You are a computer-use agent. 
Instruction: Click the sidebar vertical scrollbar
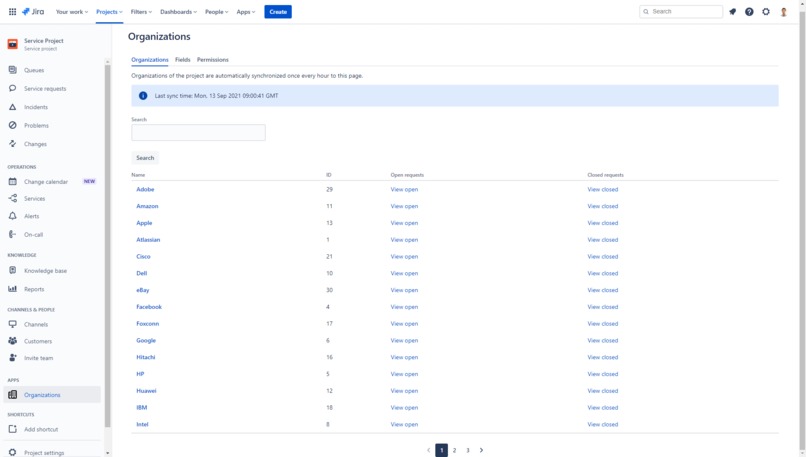[x=107, y=247]
